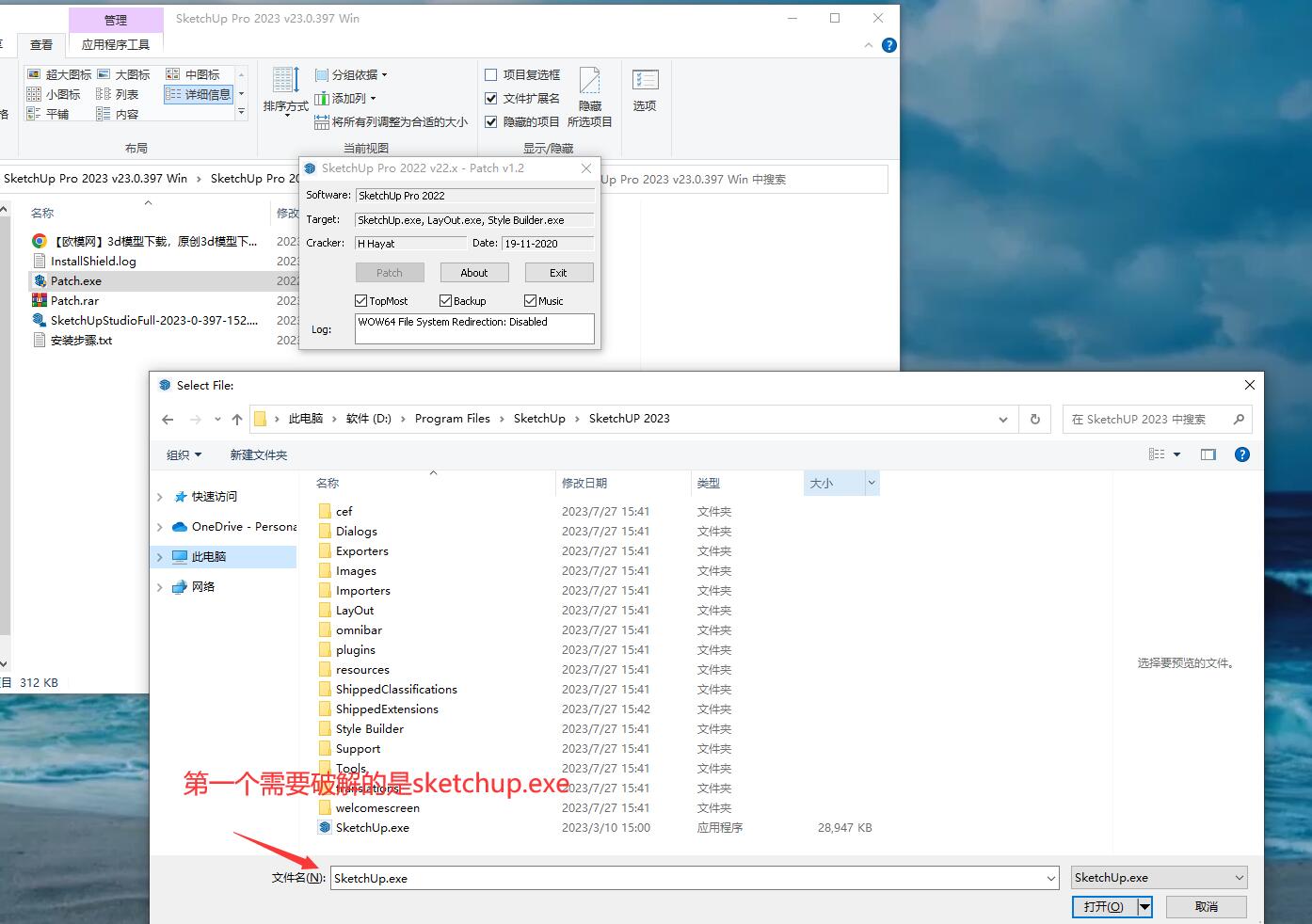Expand 快速访问 tree node

click(x=159, y=497)
